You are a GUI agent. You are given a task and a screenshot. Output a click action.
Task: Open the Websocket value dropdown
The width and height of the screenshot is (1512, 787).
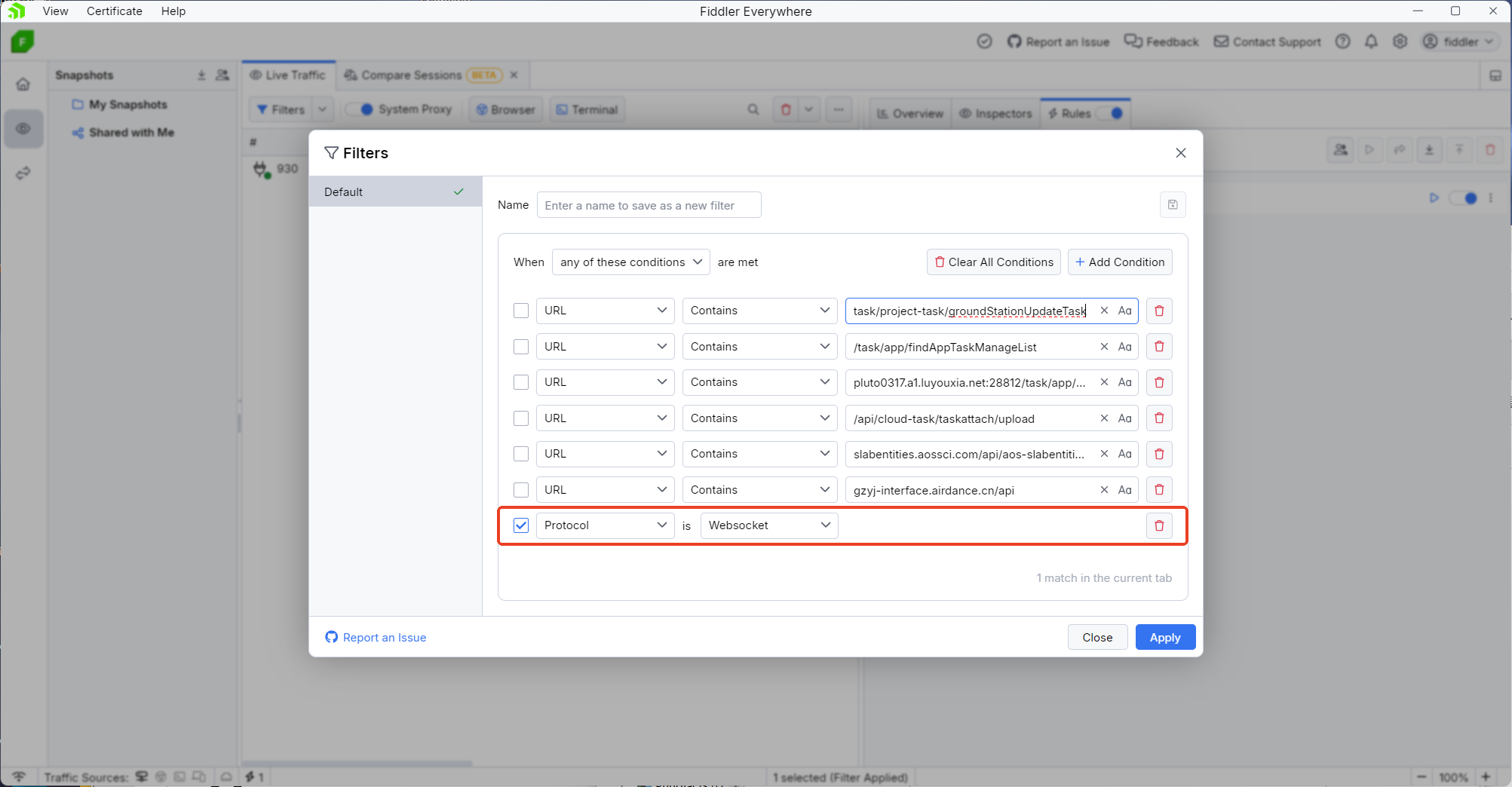click(x=769, y=525)
